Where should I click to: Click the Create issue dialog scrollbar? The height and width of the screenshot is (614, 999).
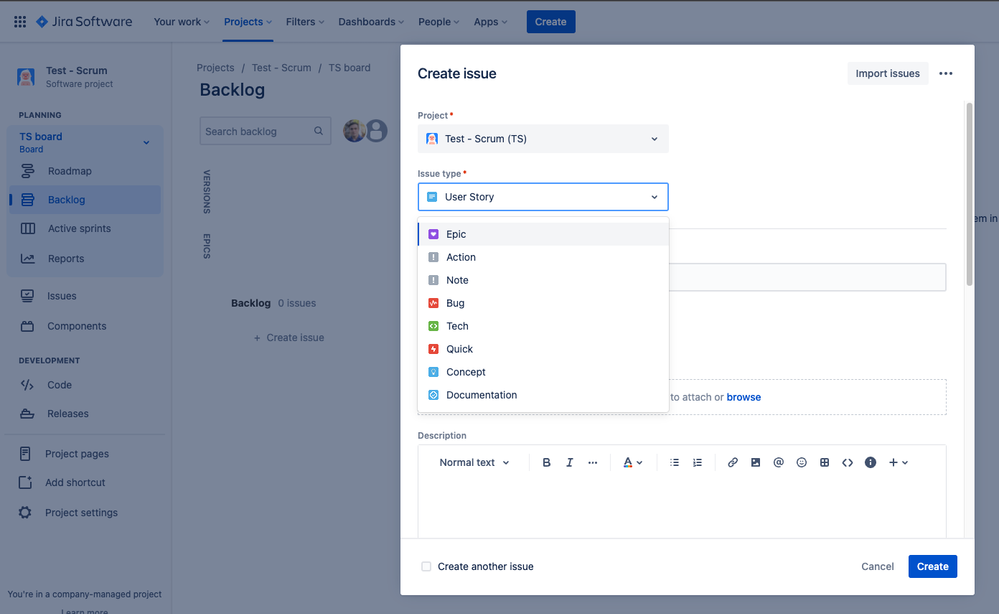coord(969,194)
